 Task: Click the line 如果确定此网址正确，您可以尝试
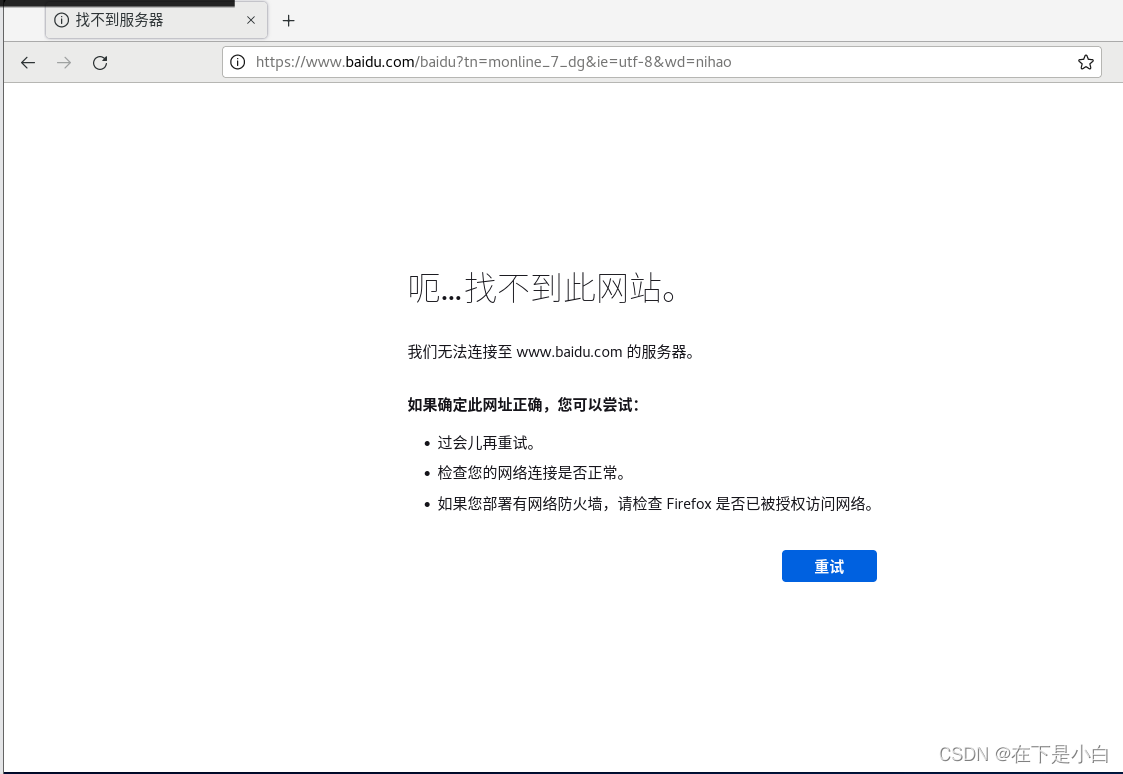coord(523,405)
